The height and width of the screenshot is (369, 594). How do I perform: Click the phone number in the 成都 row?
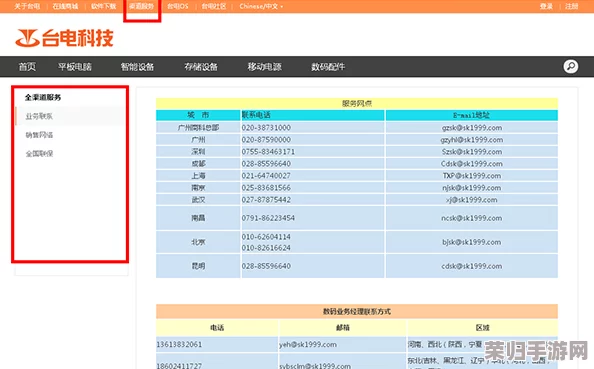pos(266,164)
